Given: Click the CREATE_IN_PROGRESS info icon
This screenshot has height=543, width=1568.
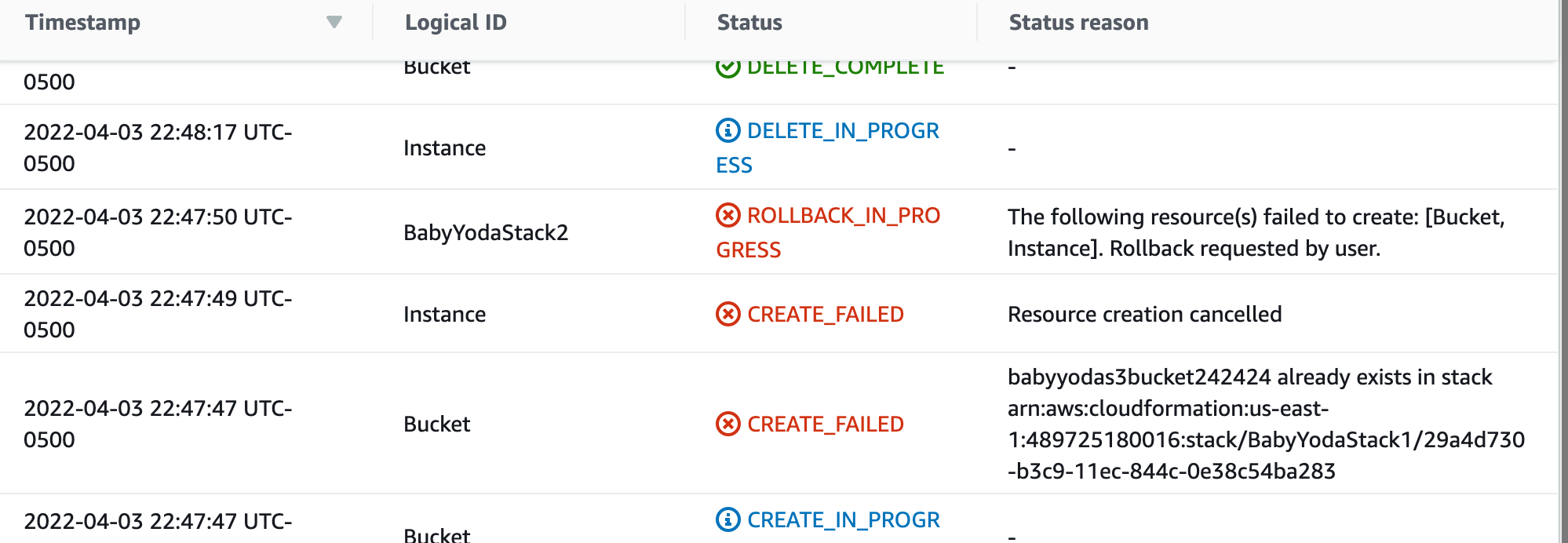Looking at the screenshot, I should click(x=728, y=519).
